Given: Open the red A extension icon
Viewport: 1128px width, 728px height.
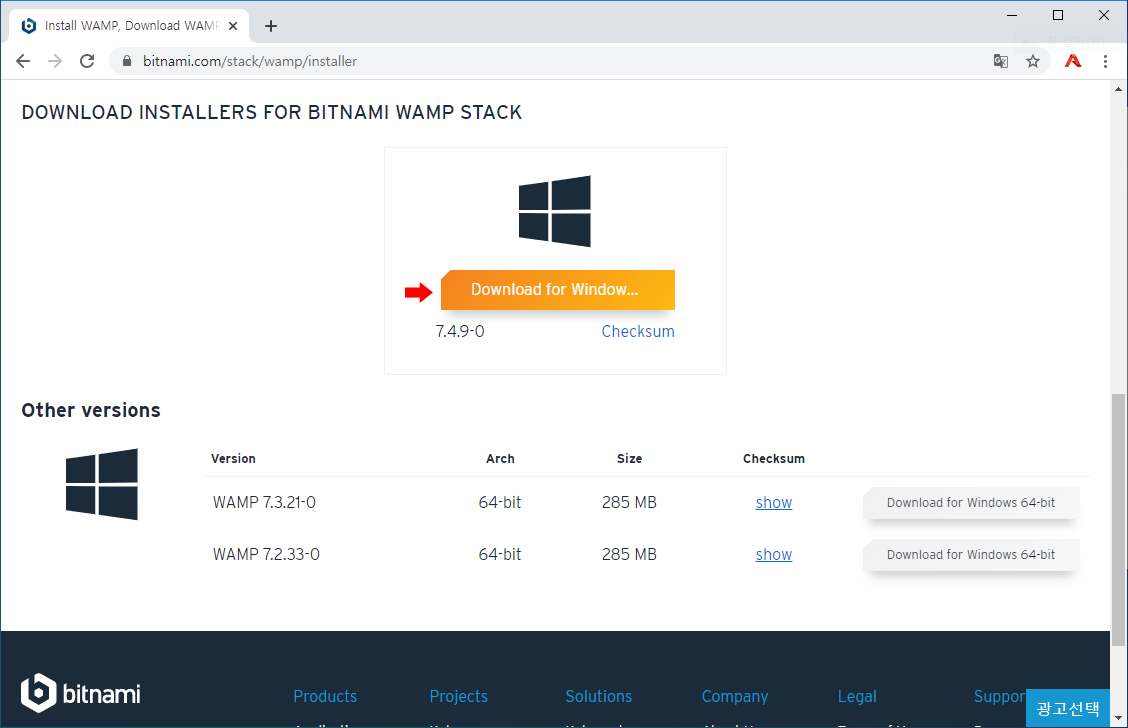Looking at the screenshot, I should coord(1073,61).
